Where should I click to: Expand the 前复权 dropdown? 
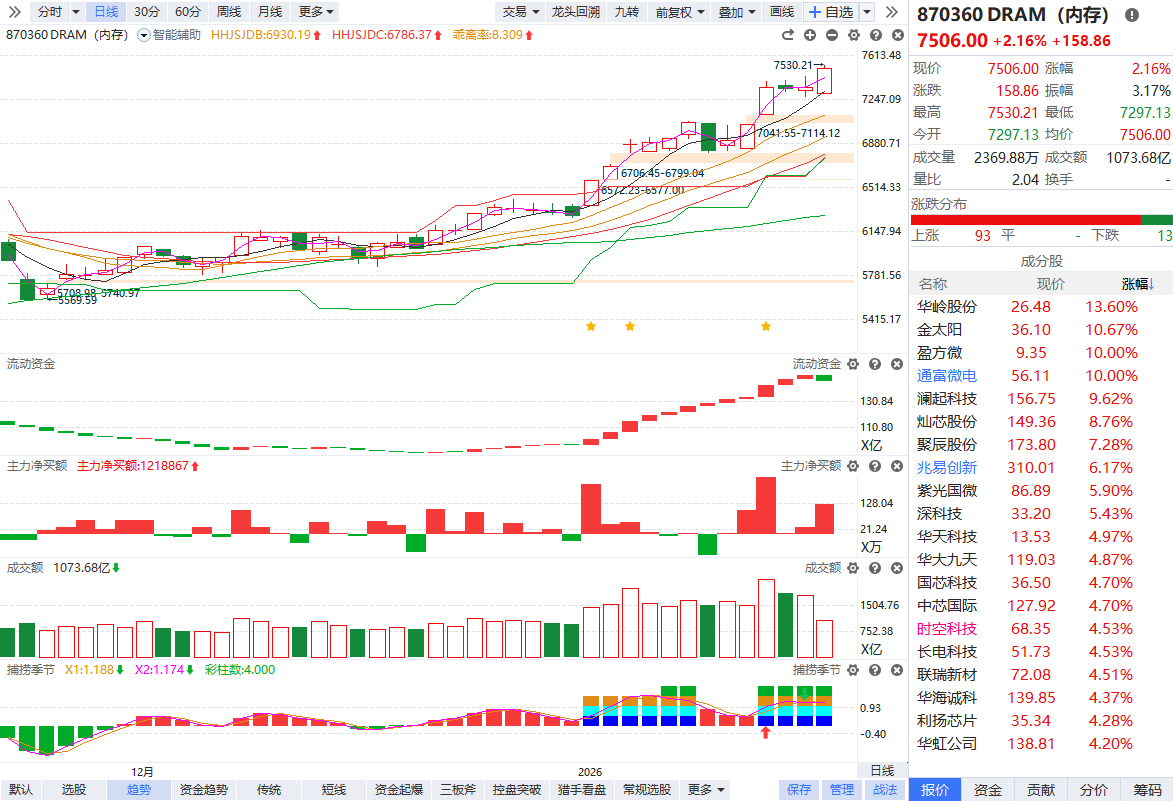(x=680, y=12)
